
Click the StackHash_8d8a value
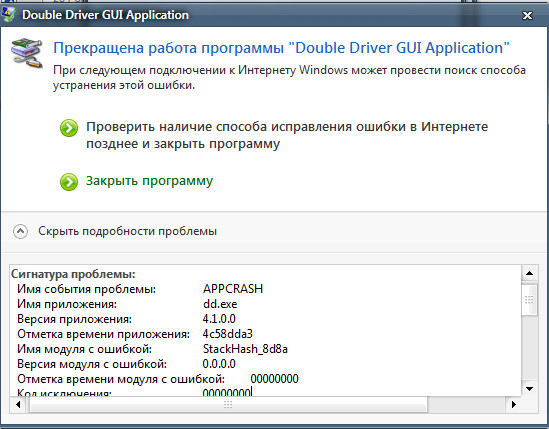point(245,349)
